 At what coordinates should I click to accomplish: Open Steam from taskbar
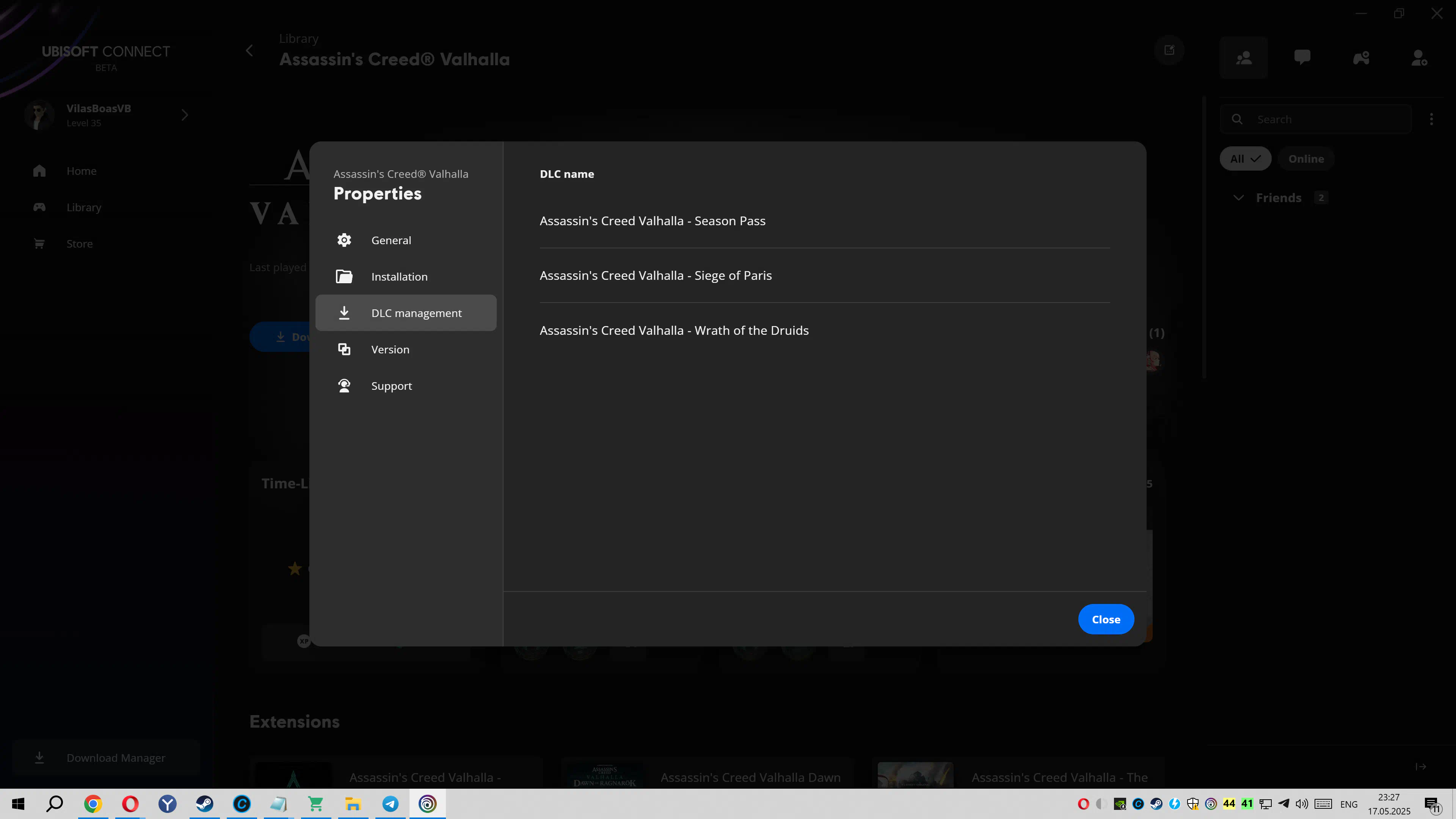(x=205, y=804)
